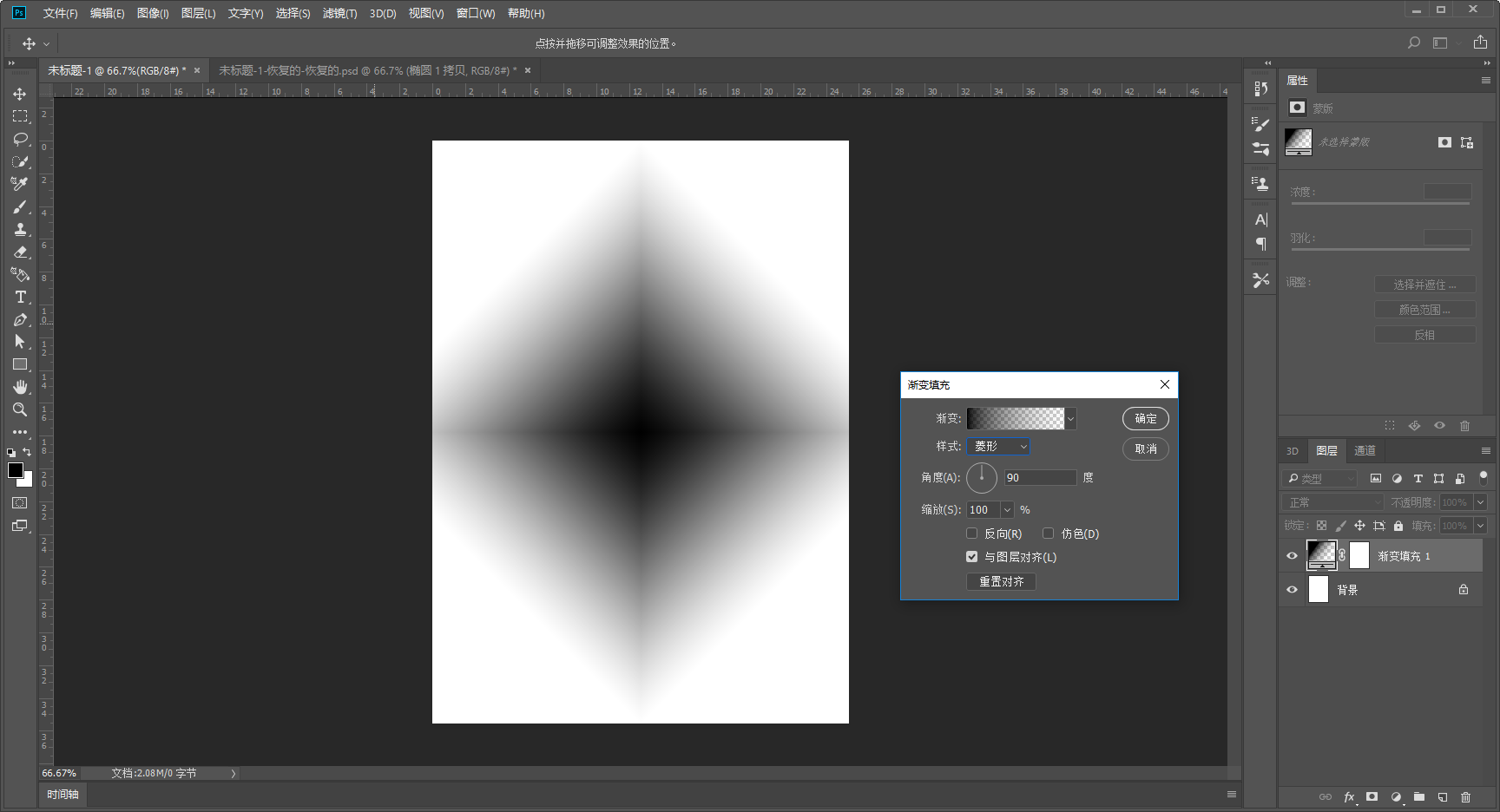Select the Eraser tool
The height and width of the screenshot is (812, 1500).
pyautogui.click(x=20, y=252)
